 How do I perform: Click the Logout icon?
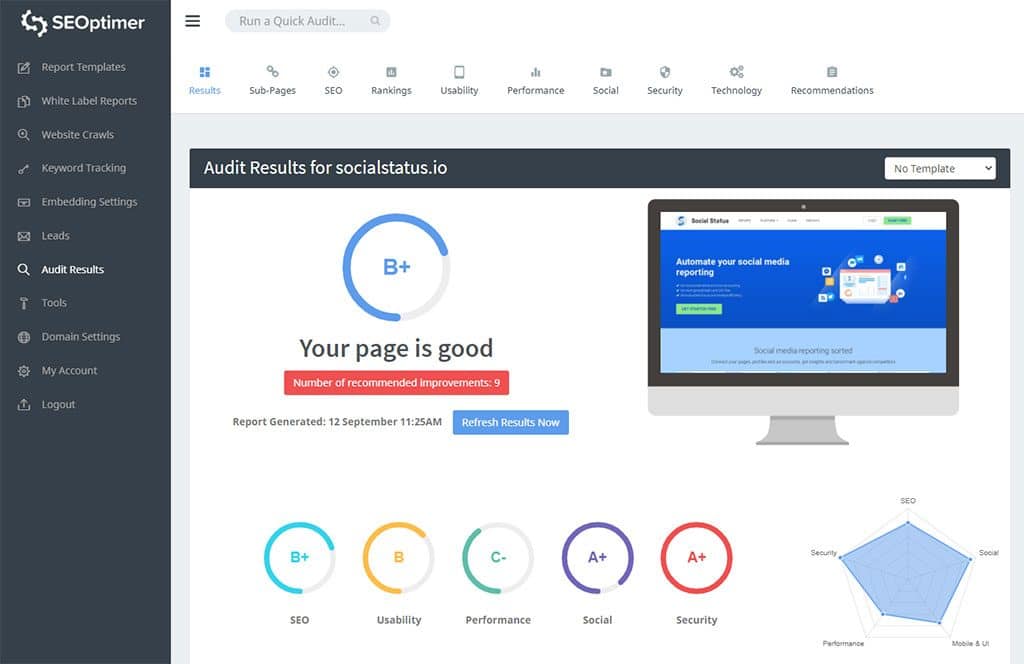(x=24, y=405)
